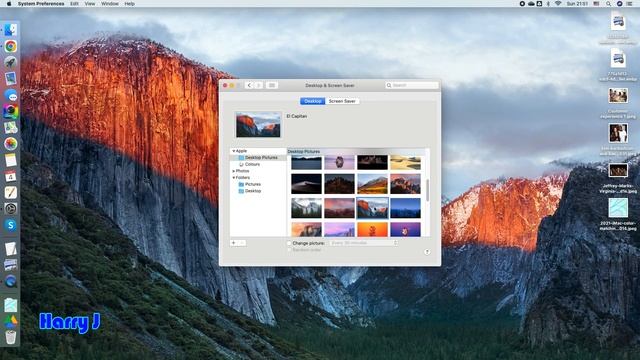This screenshot has height=360, width=640.
Task: Open the change interval dropdown
Action: tap(364, 243)
